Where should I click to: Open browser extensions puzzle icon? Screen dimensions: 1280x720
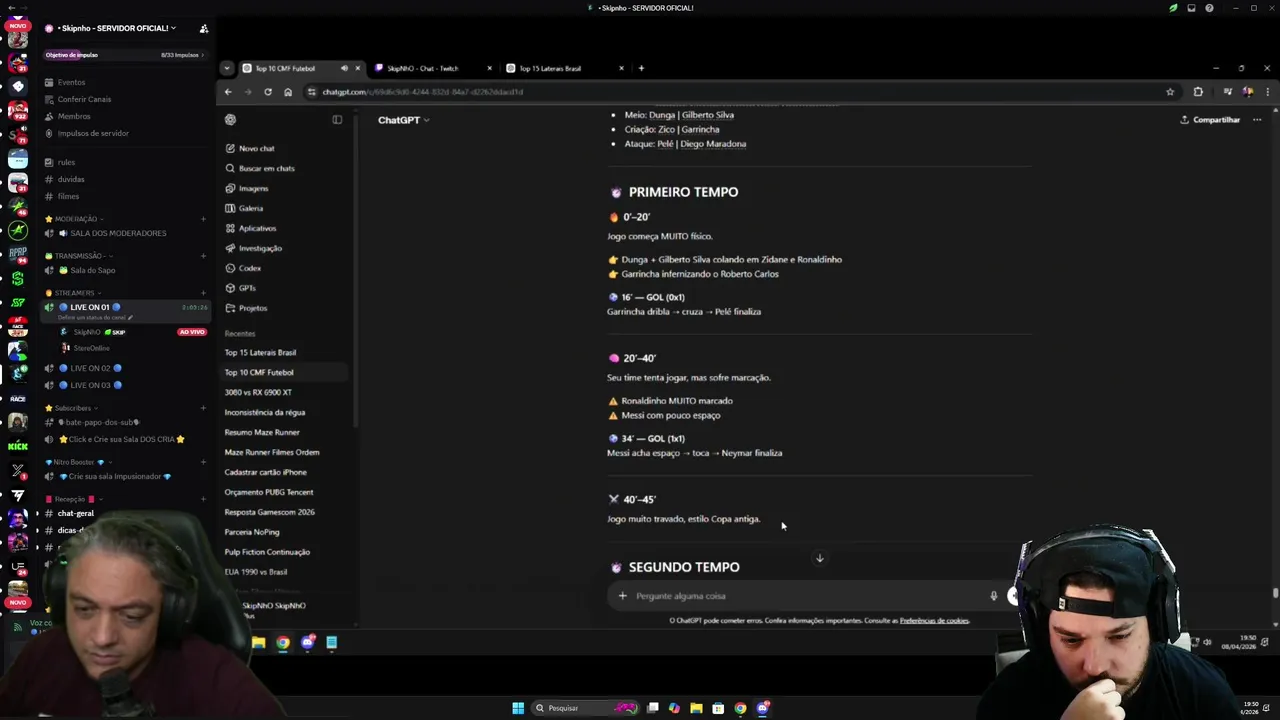click(x=1198, y=92)
